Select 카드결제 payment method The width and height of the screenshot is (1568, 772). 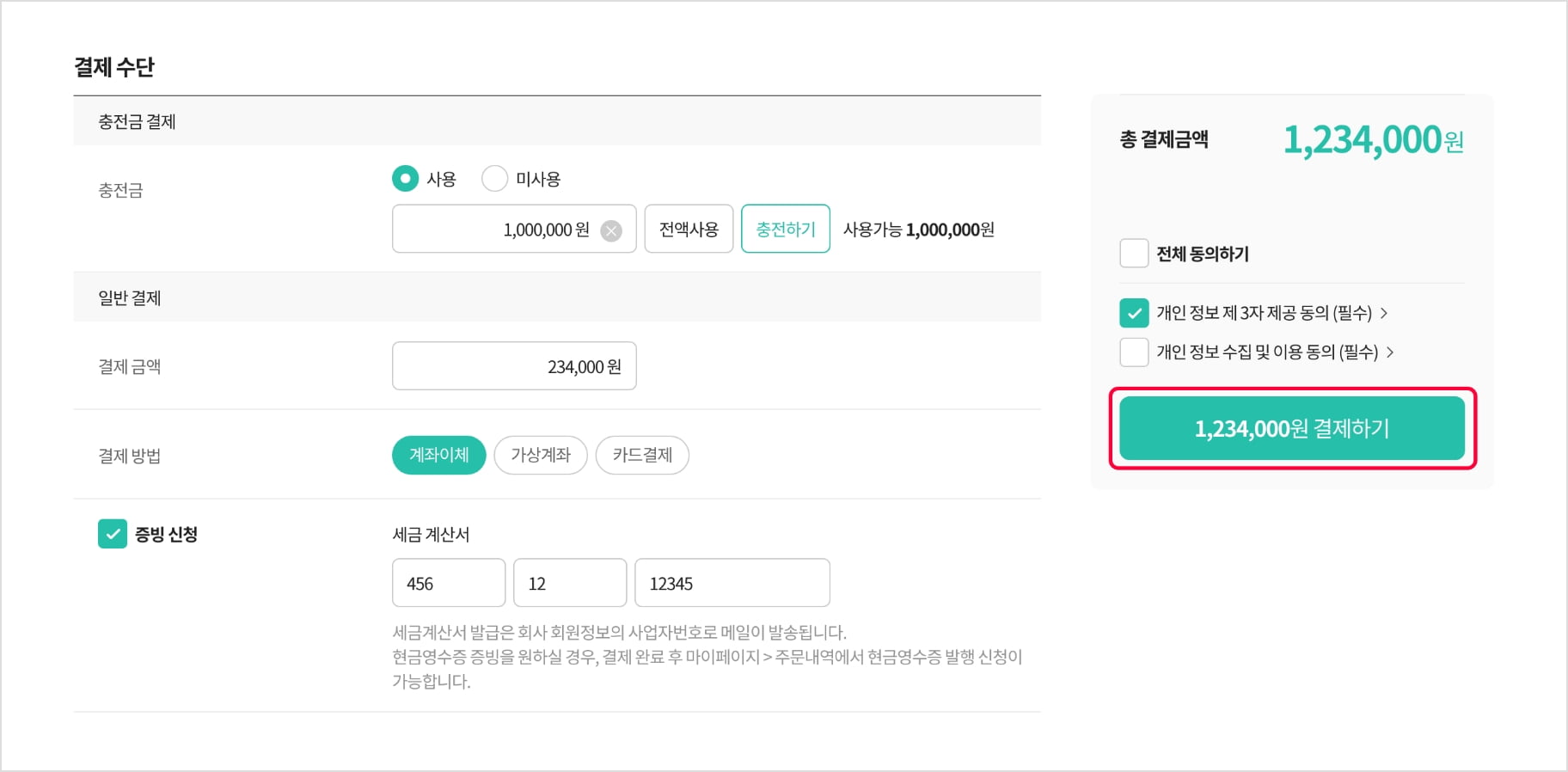click(642, 455)
